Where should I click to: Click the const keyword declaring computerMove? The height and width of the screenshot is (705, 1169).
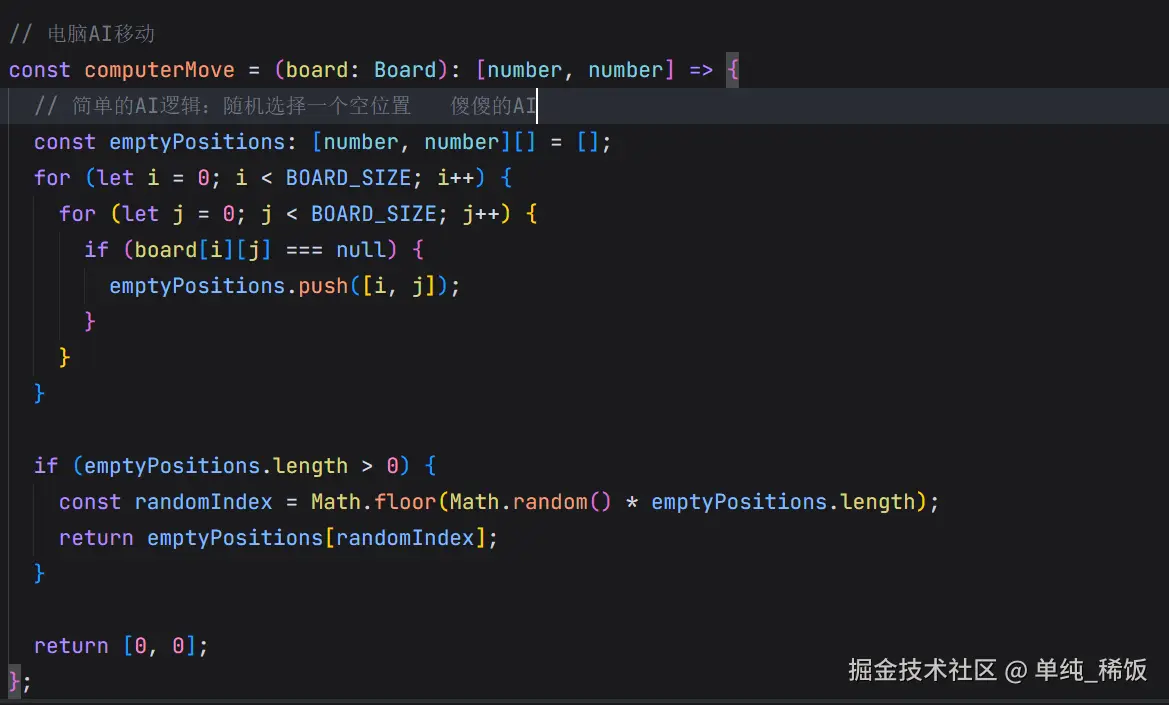[x=39, y=69]
